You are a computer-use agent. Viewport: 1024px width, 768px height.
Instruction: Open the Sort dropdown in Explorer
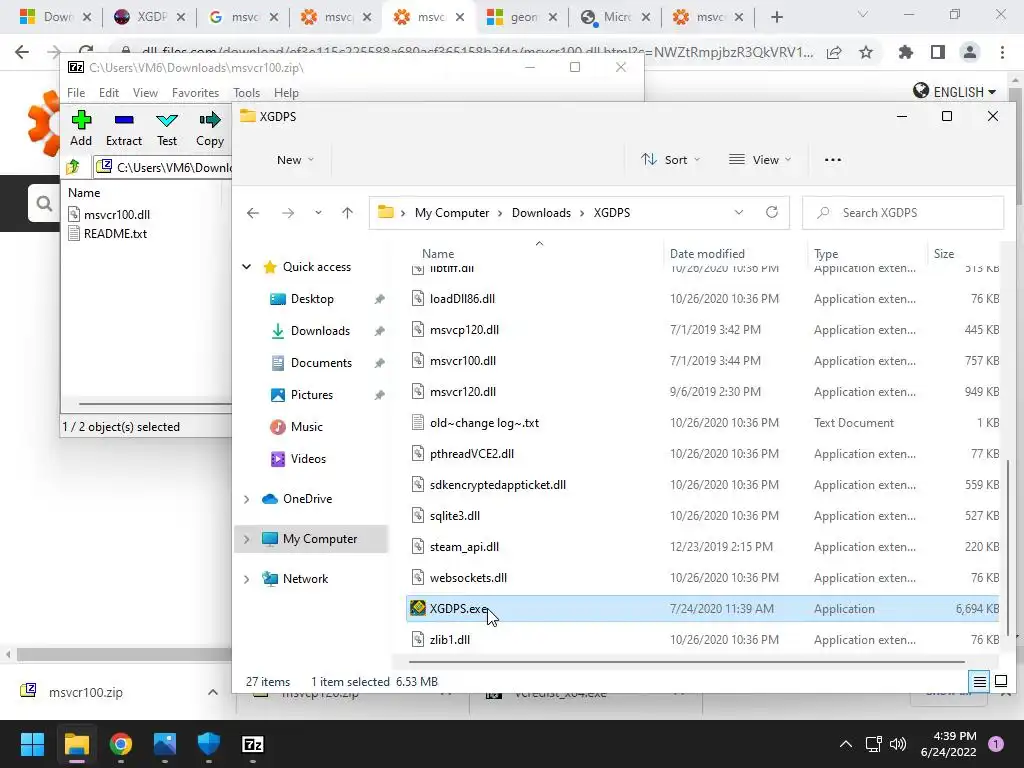point(671,160)
